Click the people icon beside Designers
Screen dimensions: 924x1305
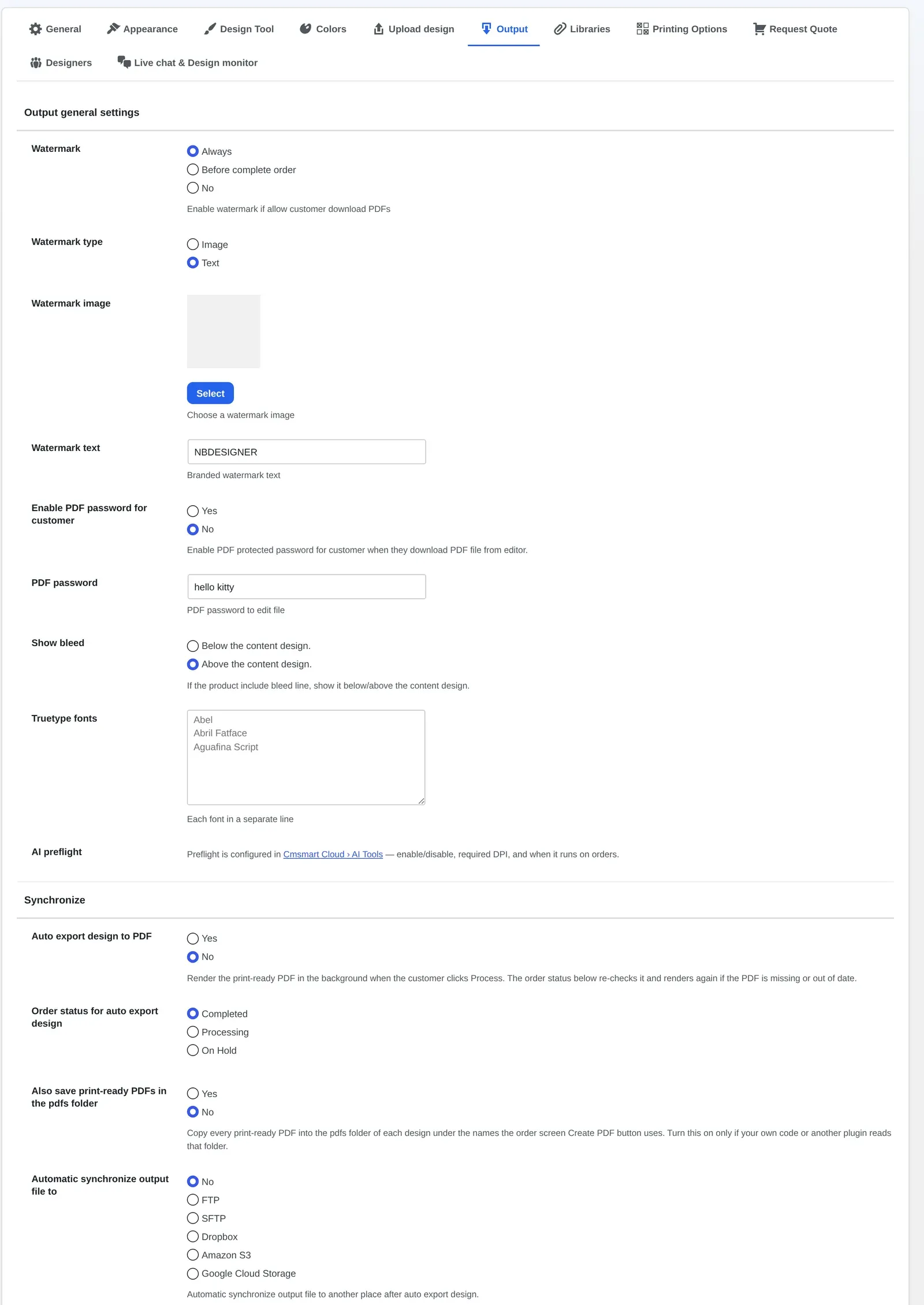[x=36, y=62]
